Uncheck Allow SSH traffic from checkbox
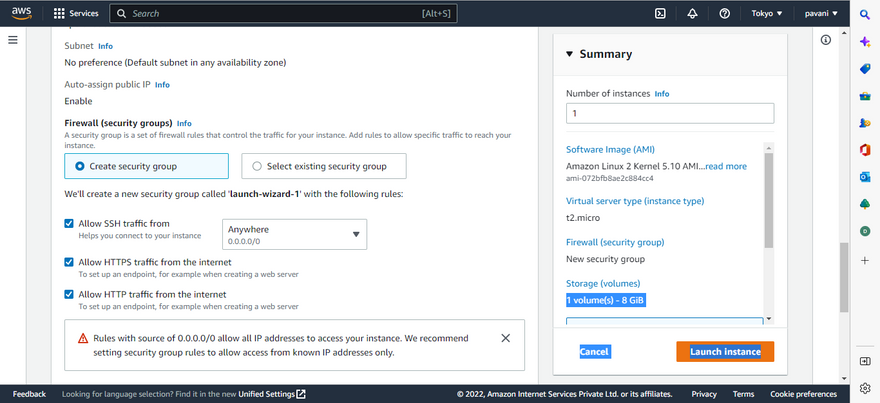Image resolution: width=880 pixels, height=403 pixels. [69, 224]
